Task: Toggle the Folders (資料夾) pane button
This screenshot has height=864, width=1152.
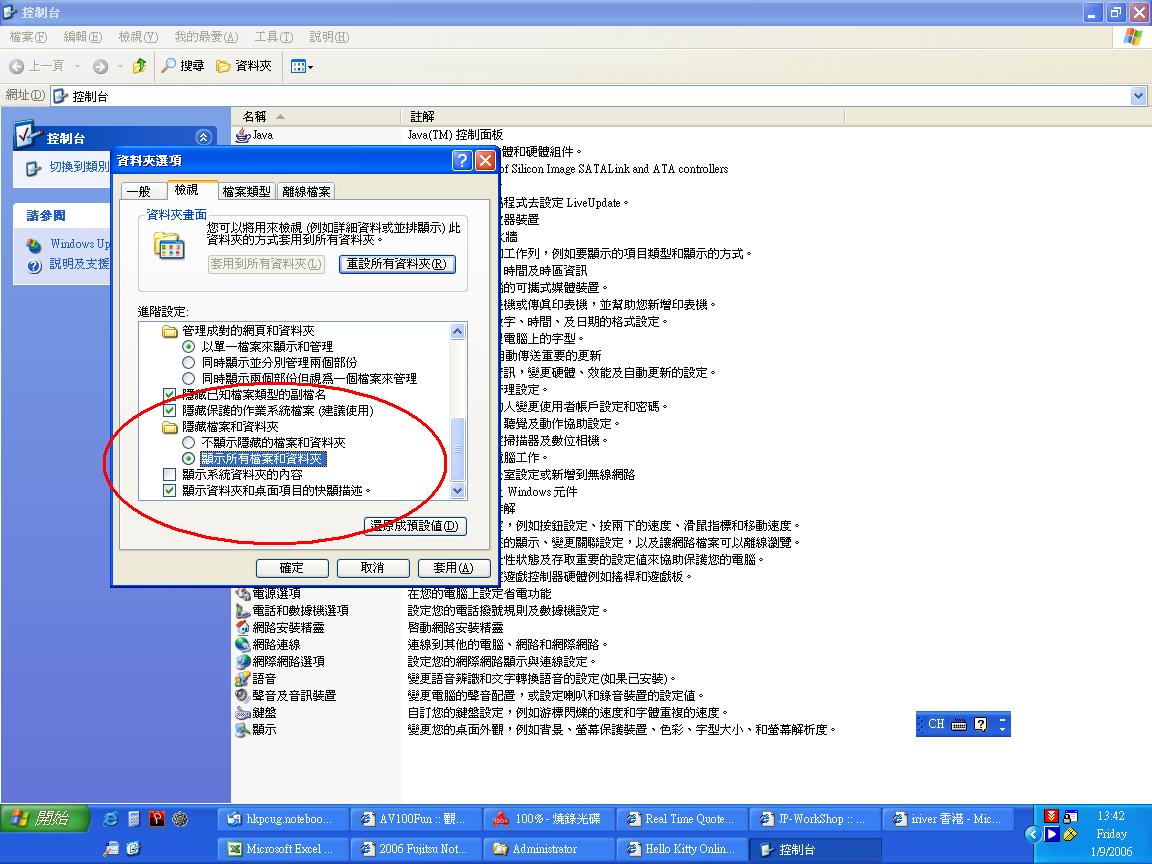Action: click(x=244, y=66)
